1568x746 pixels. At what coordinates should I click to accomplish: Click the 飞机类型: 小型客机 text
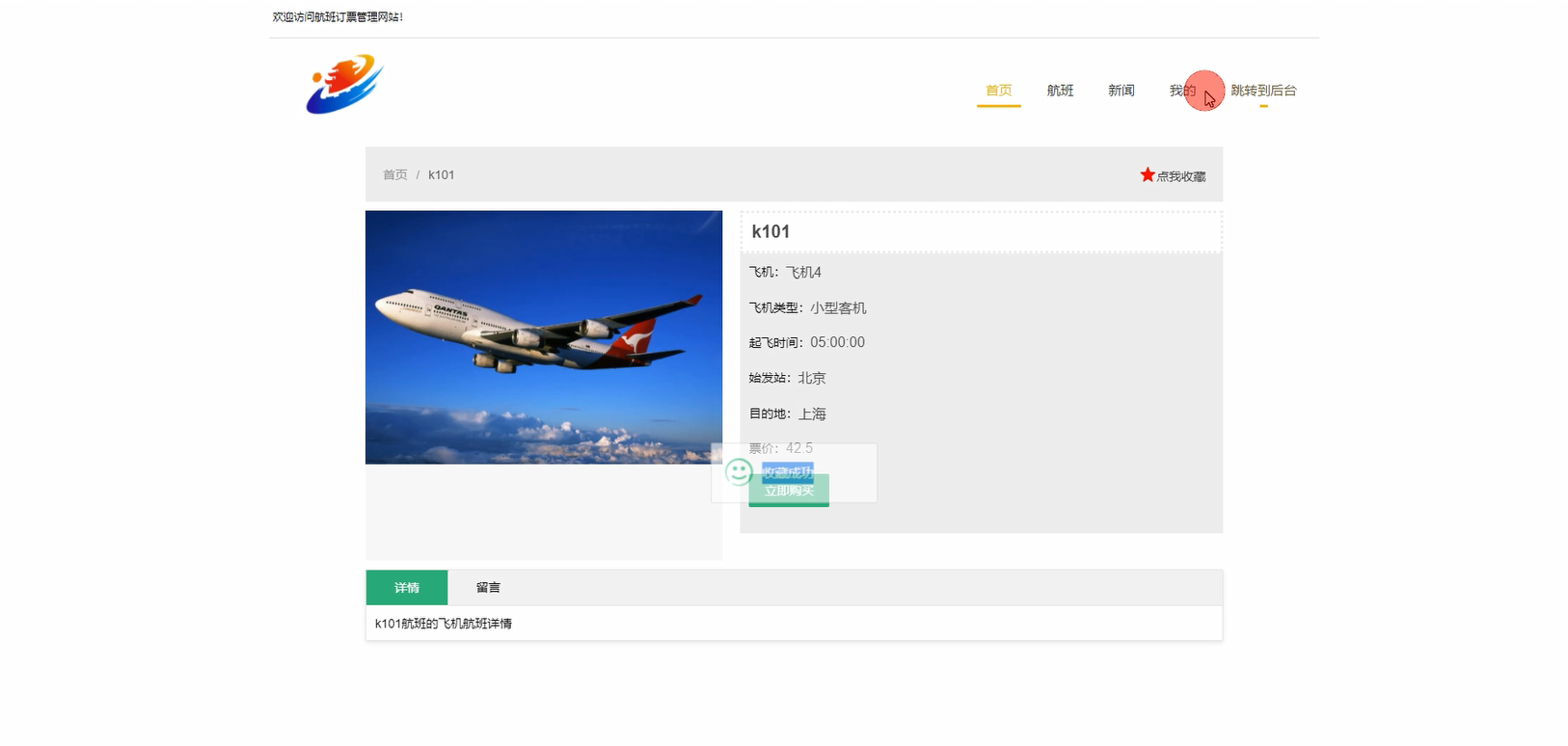[x=807, y=307]
